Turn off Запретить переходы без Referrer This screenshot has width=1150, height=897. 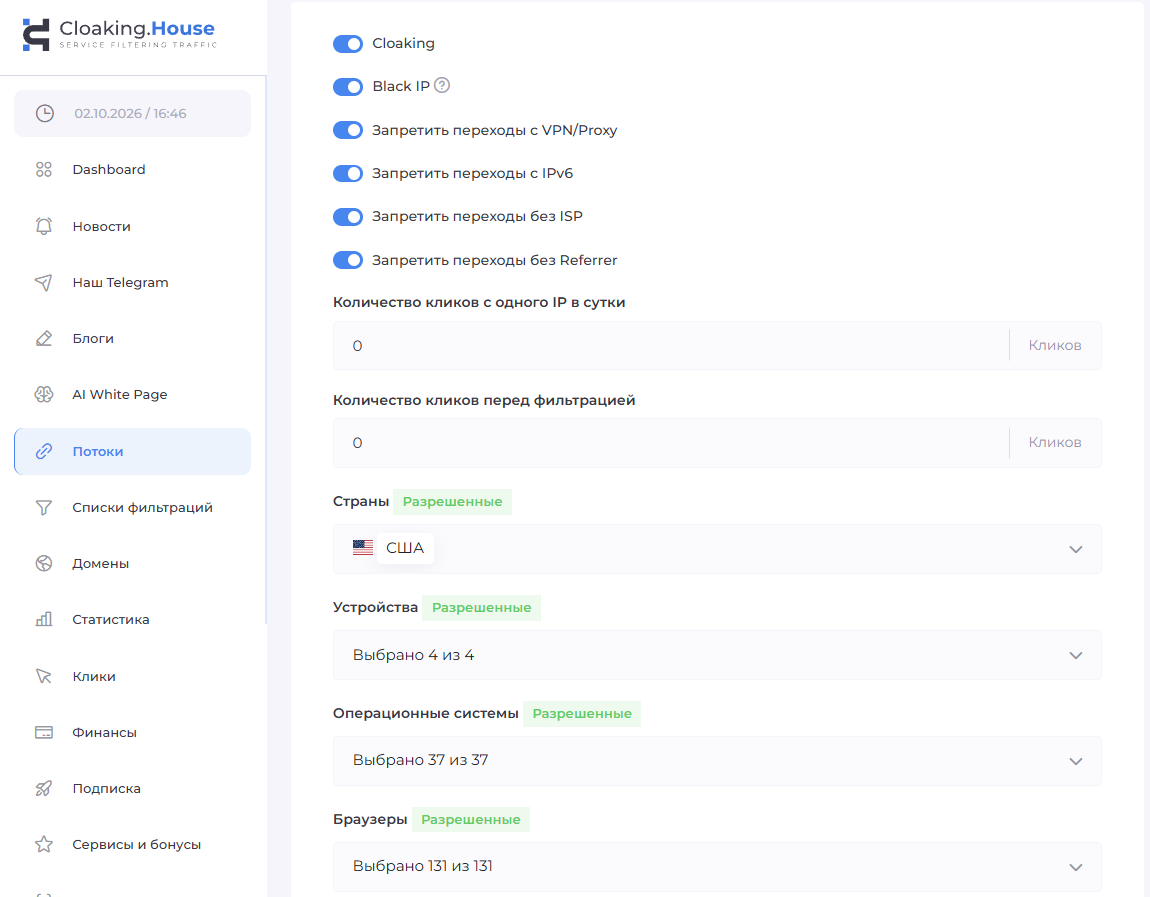[x=348, y=260]
